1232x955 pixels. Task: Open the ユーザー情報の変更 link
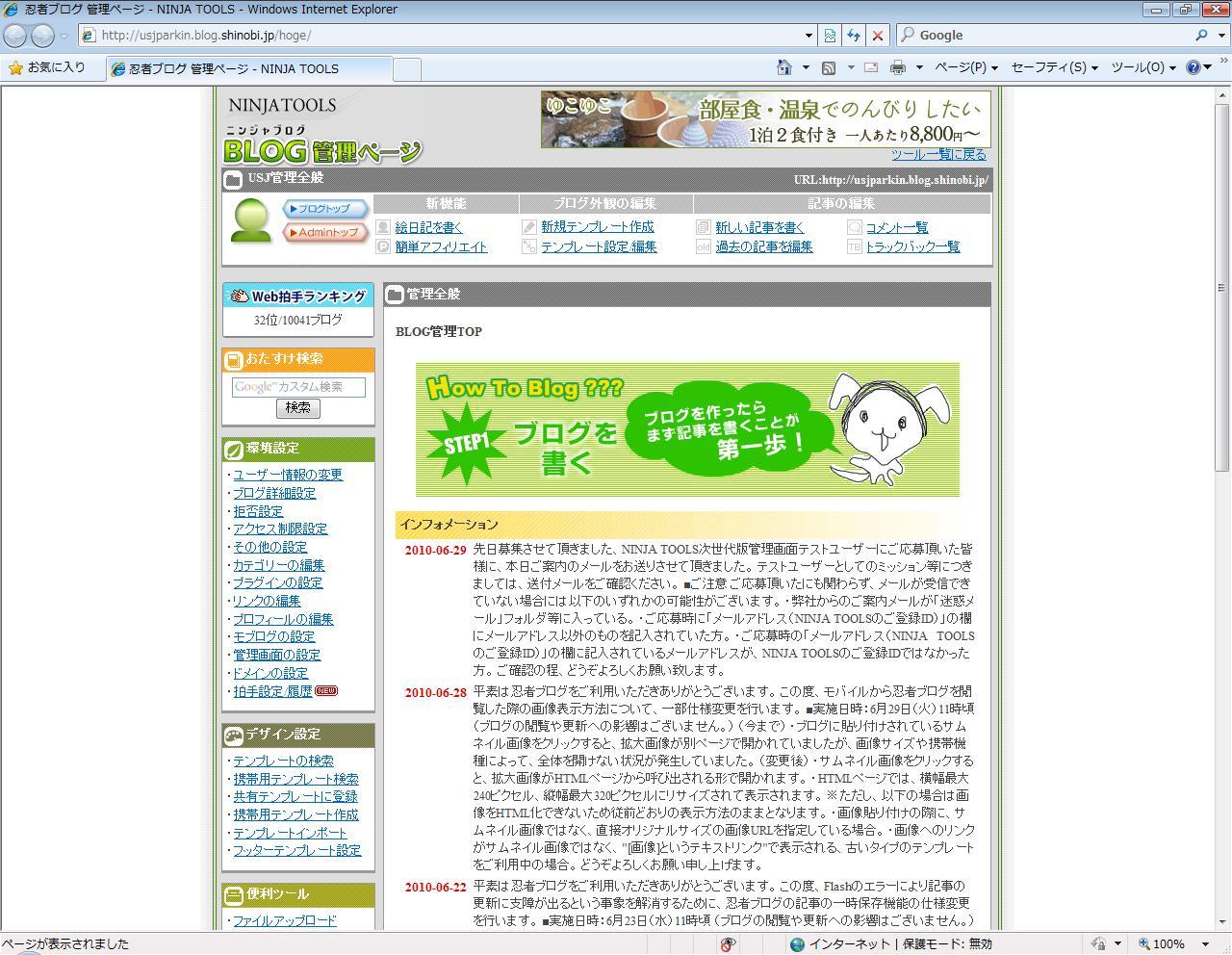[x=288, y=475]
